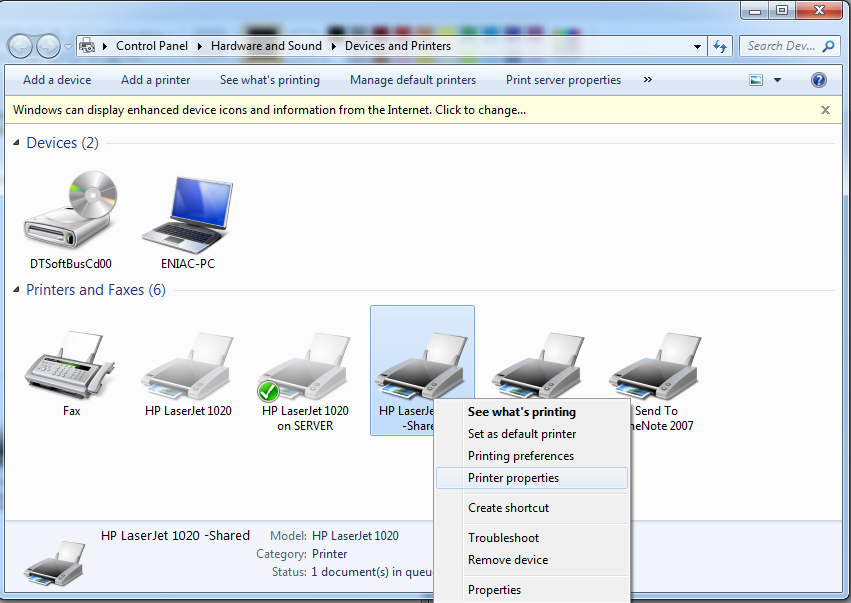This screenshot has height=603, width=851.
Task: Click the Devices (2) group heading
Action: pos(62,143)
